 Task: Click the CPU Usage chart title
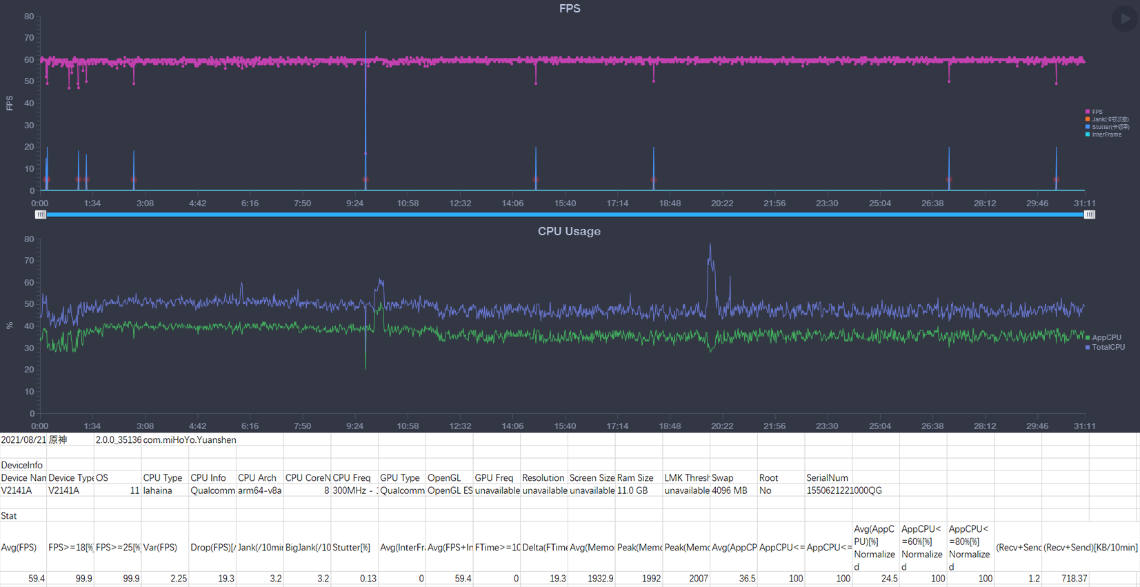(569, 231)
